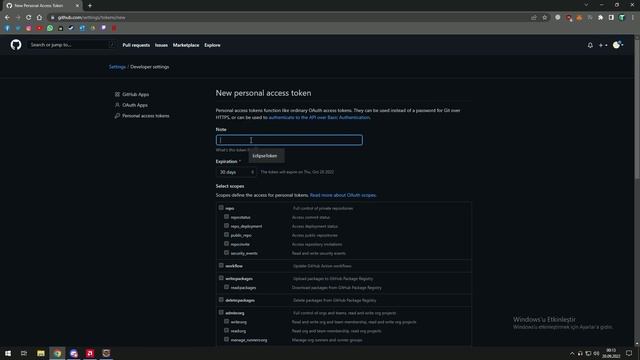
Task: Open the Chrome three-dot menu
Action: tap(633, 18)
